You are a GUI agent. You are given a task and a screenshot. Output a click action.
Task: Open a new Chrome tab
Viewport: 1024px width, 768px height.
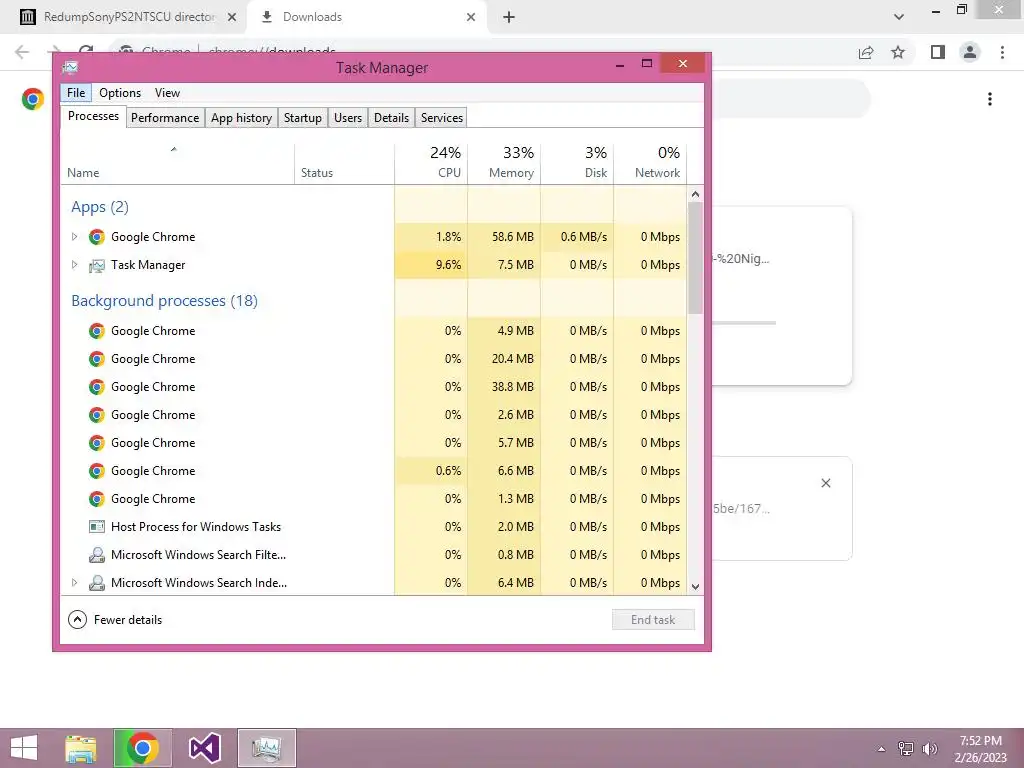(509, 18)
